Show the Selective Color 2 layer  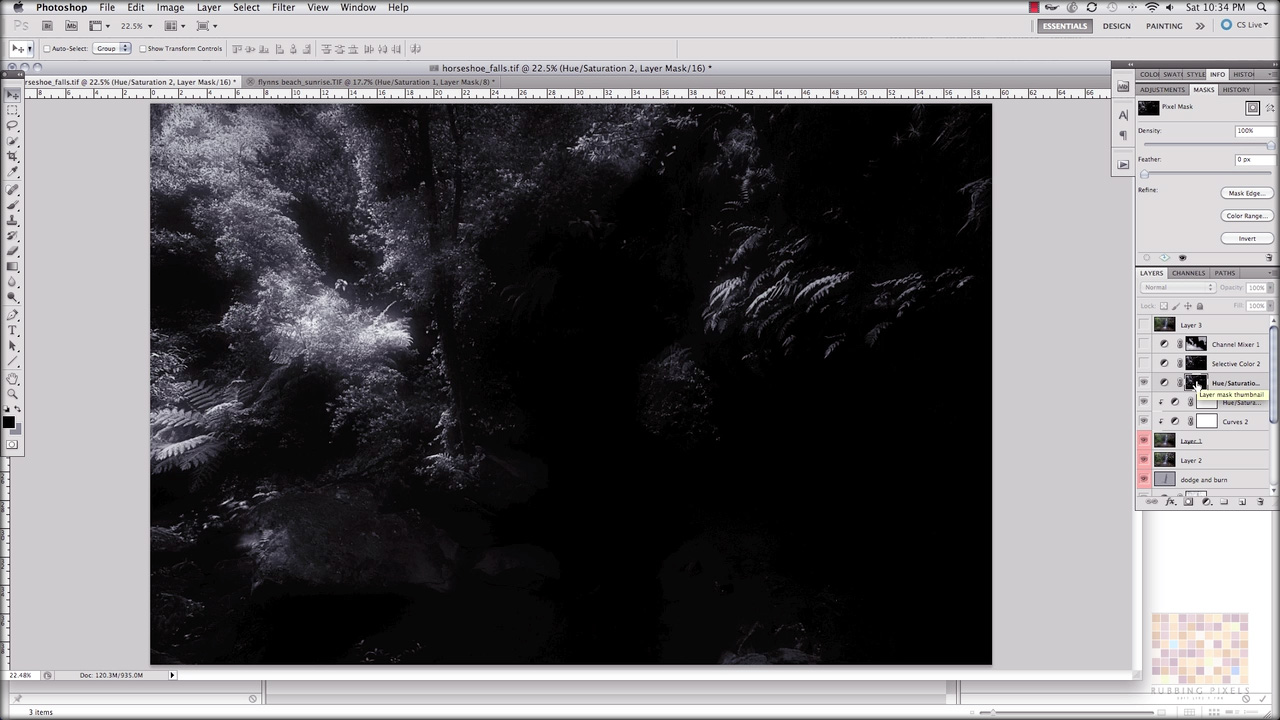point(1144,363)
